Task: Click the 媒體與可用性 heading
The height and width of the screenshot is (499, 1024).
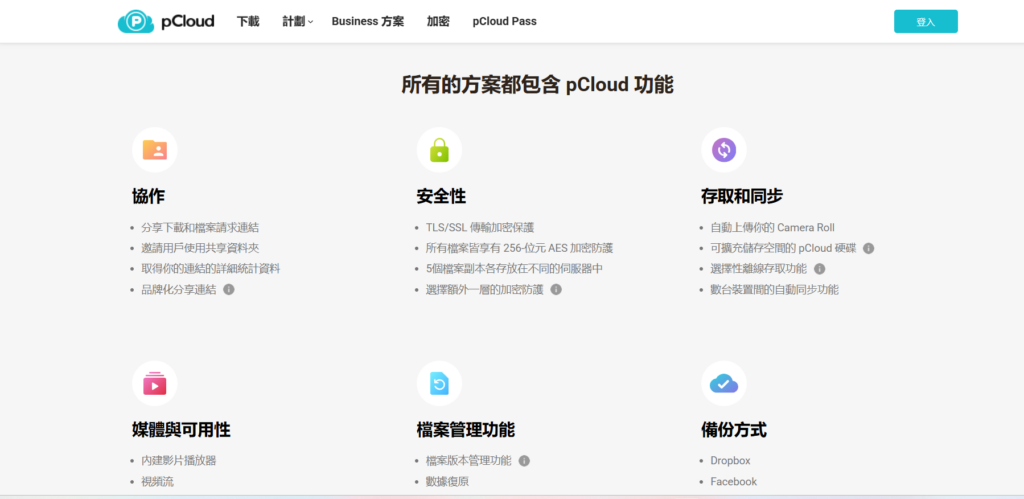Action: click(181, 430)
